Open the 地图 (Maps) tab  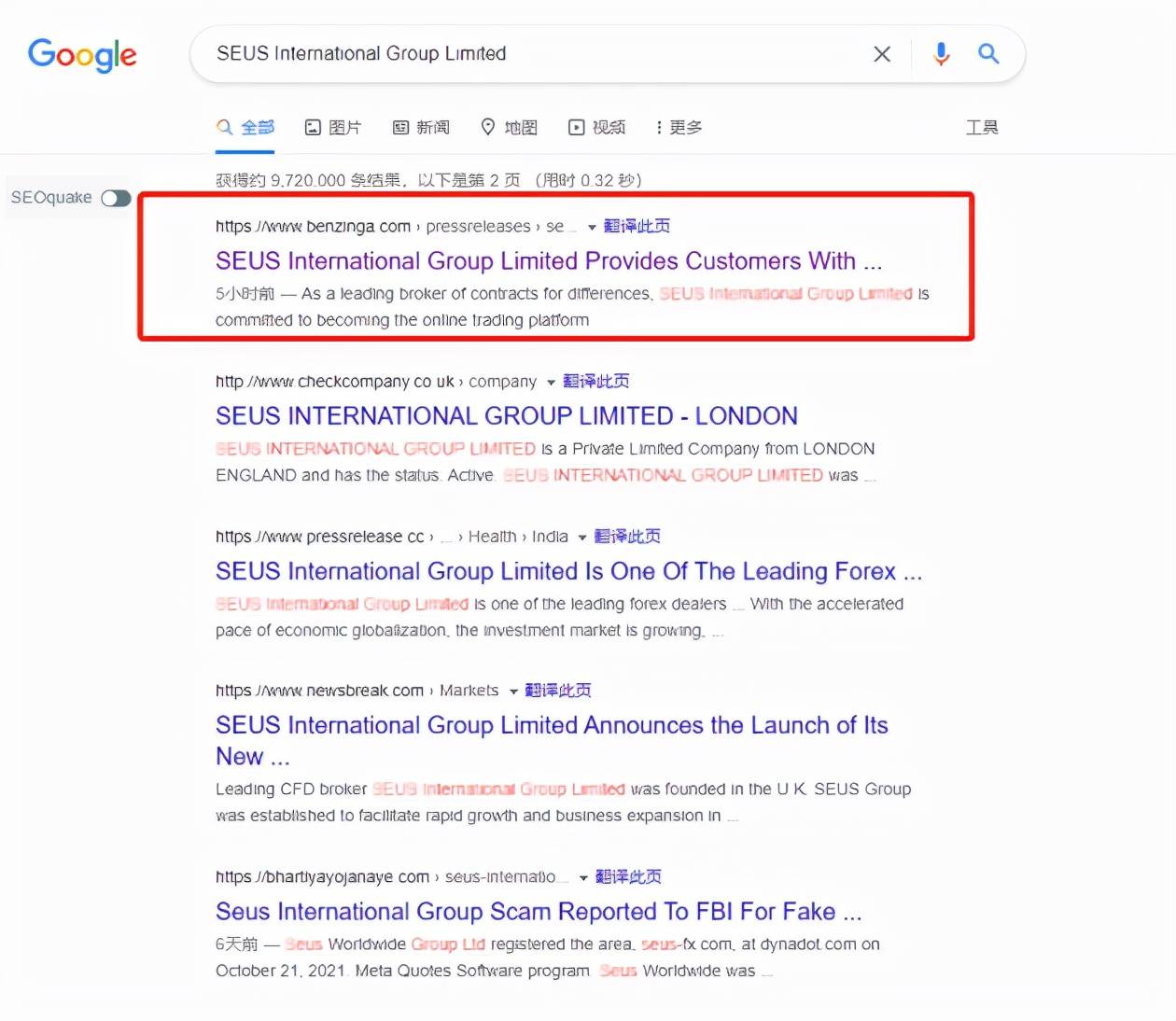pyautogui.click(x=509, y=128)
